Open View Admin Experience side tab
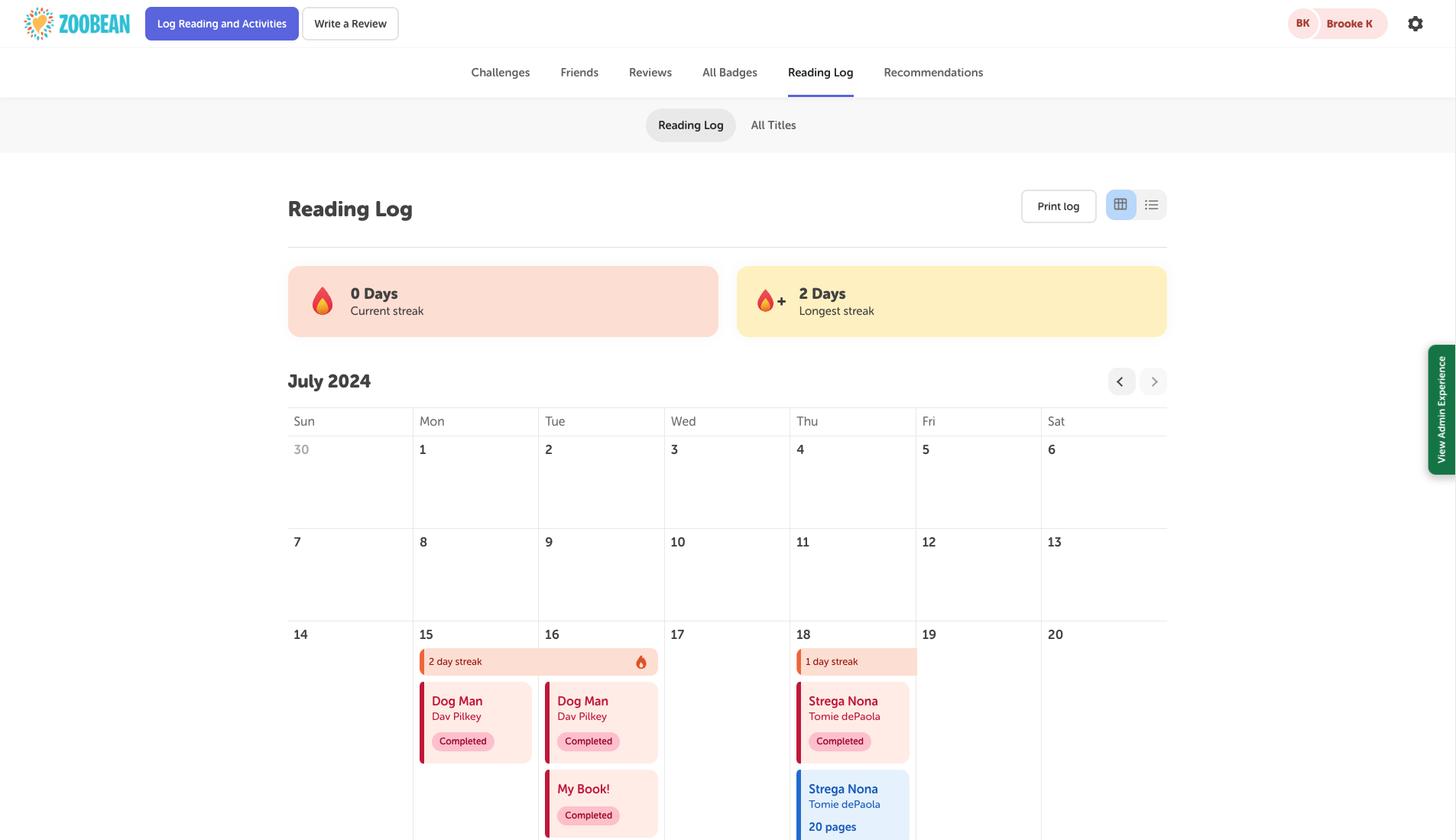 click(1441, 410)
